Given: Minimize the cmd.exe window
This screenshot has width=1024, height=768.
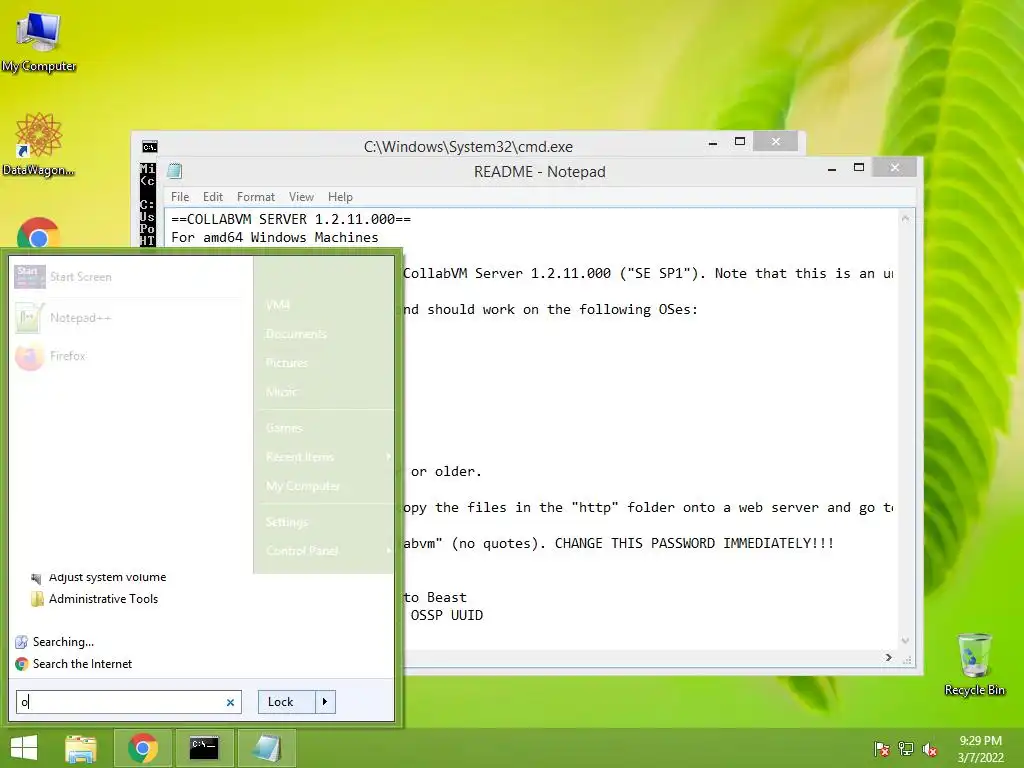Looking at the screenshot, I should (x=713, y=142).
